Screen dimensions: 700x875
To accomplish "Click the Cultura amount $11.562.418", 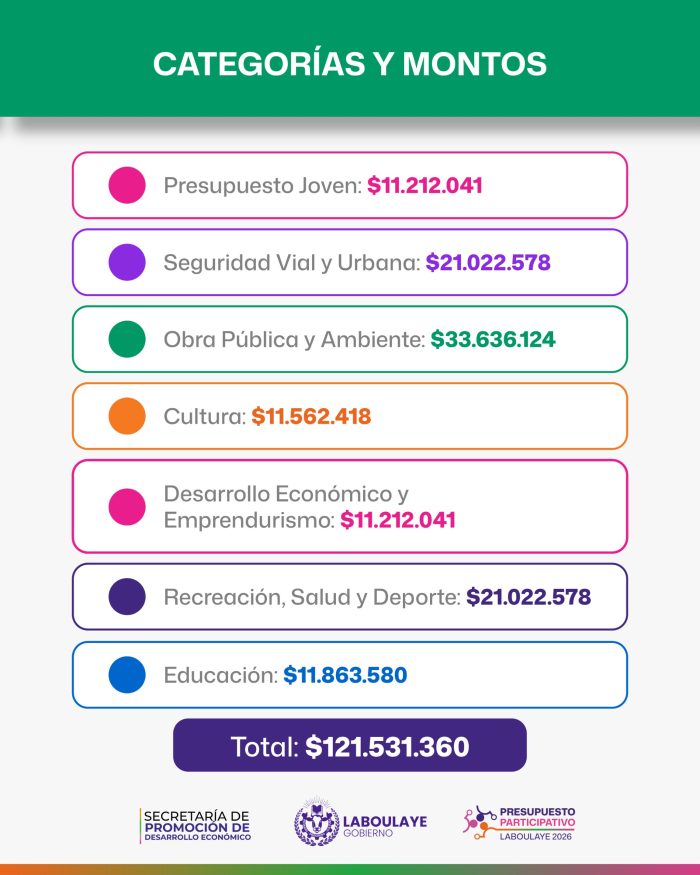I will [311, 416].
